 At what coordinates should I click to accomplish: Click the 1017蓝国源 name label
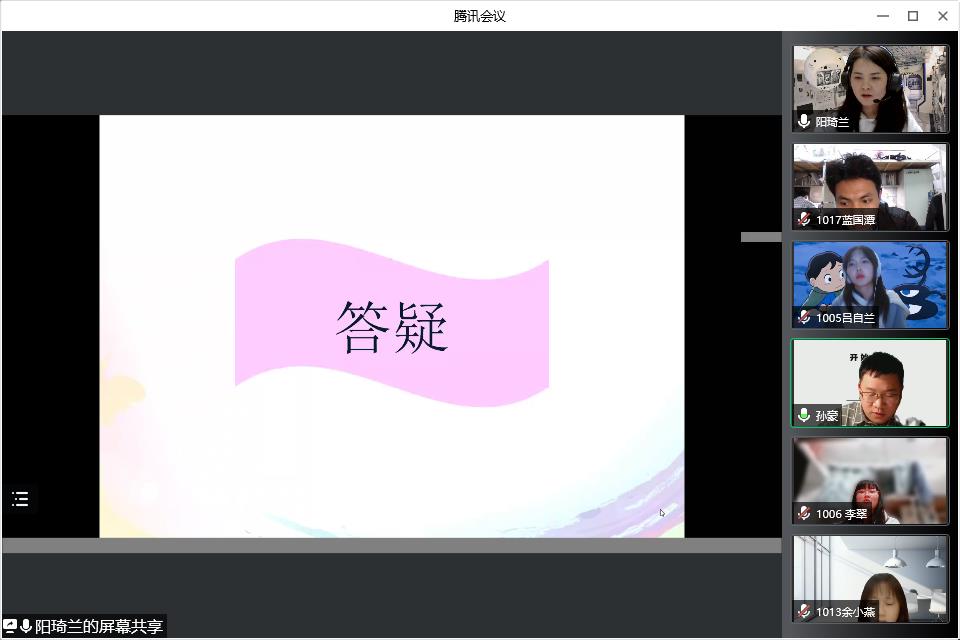(x=845, y=220)
